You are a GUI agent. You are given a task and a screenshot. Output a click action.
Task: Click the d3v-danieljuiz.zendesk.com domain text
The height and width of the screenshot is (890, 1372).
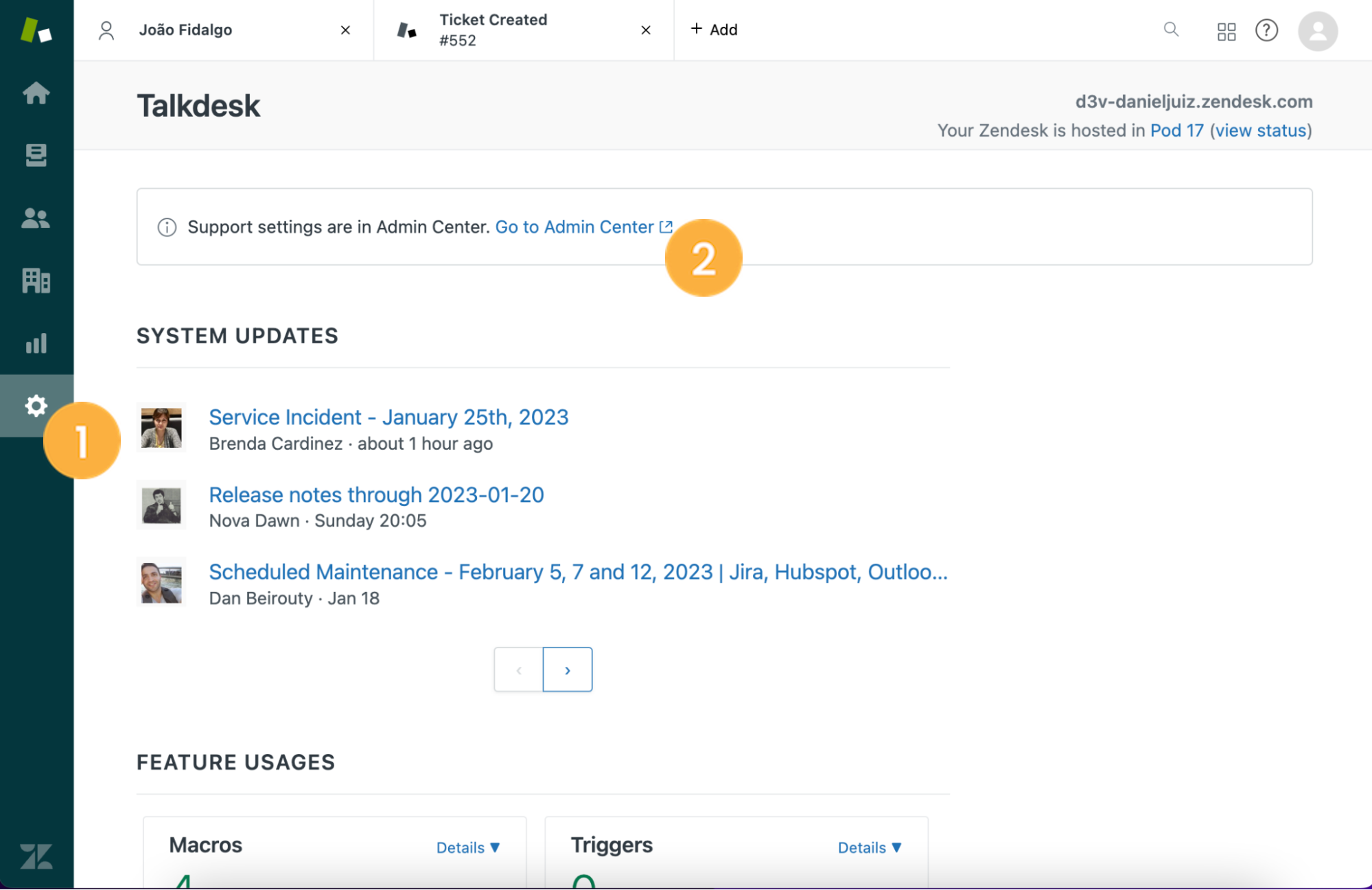(x=1194, y=102)
